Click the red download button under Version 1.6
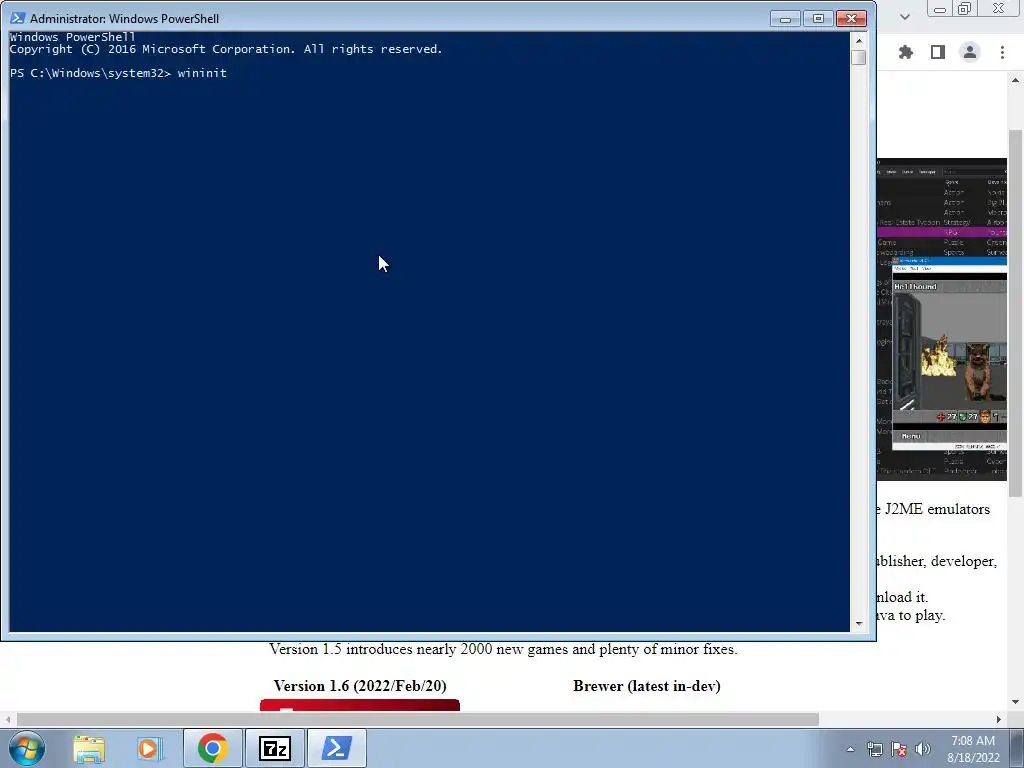 360,705
